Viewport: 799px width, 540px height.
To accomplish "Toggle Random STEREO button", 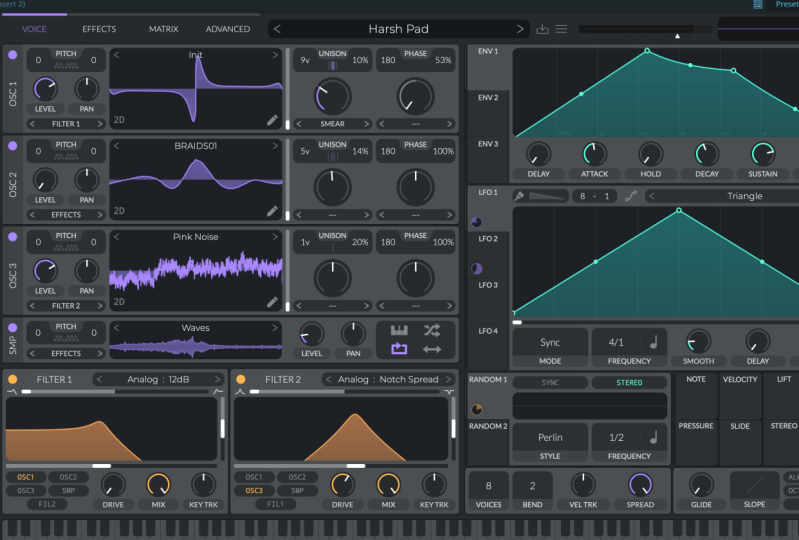I will 629,383.
